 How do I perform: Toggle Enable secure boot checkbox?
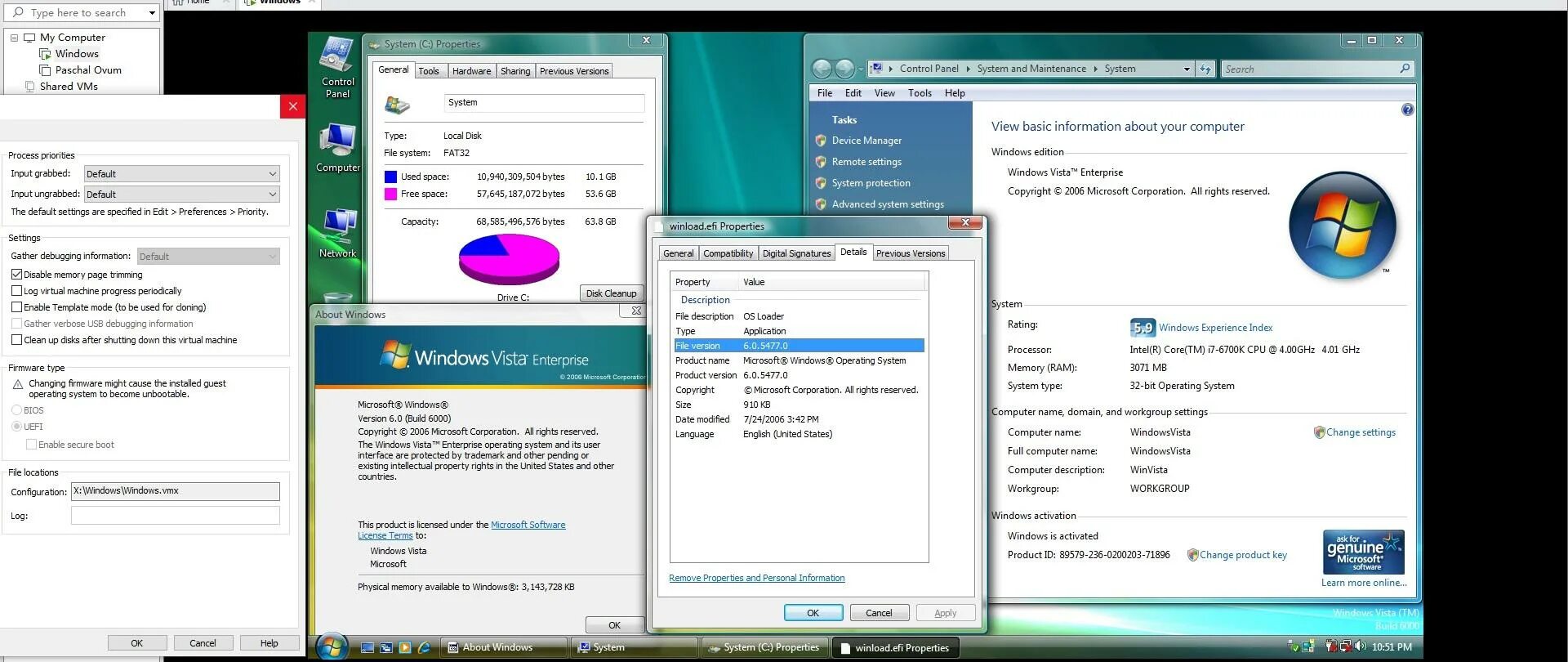coord(31,445)
